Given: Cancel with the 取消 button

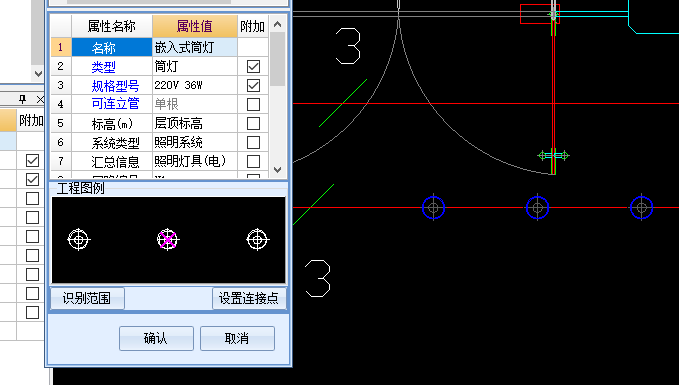Looking at the screenshot, I should [237, 338].
